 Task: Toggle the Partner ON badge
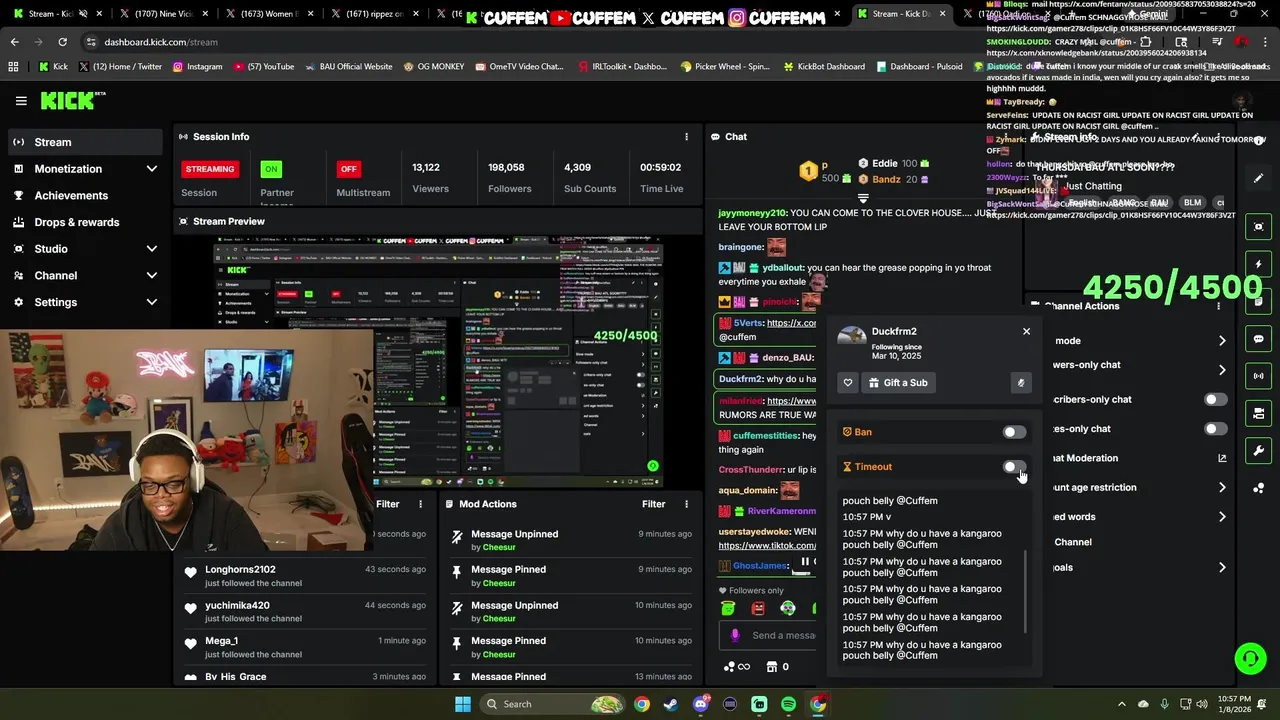(x=271, y=169)
